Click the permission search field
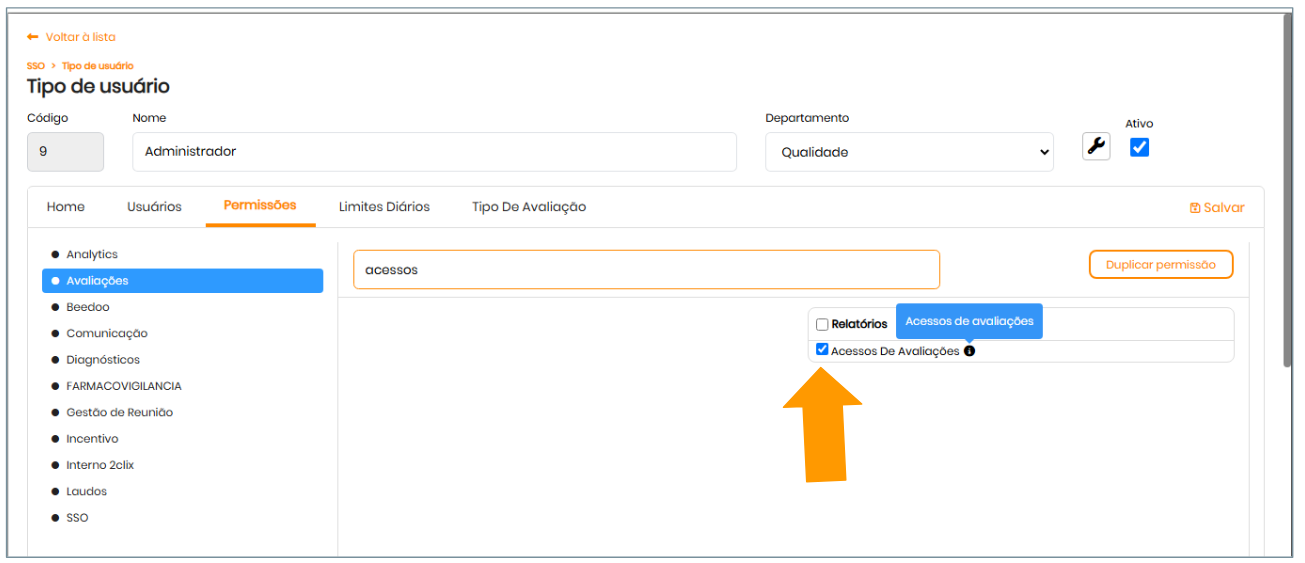This screenshot has width=1305, height=563. point(645,270)
